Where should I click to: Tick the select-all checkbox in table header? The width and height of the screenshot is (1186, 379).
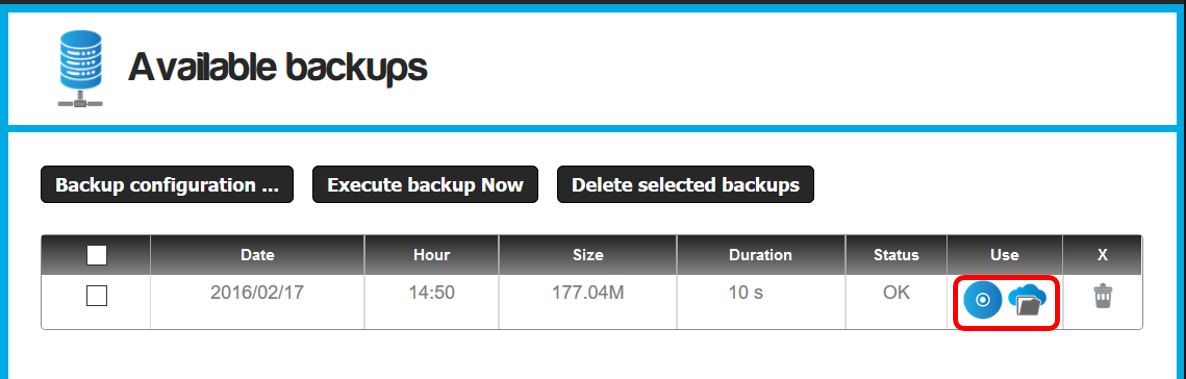96,256
